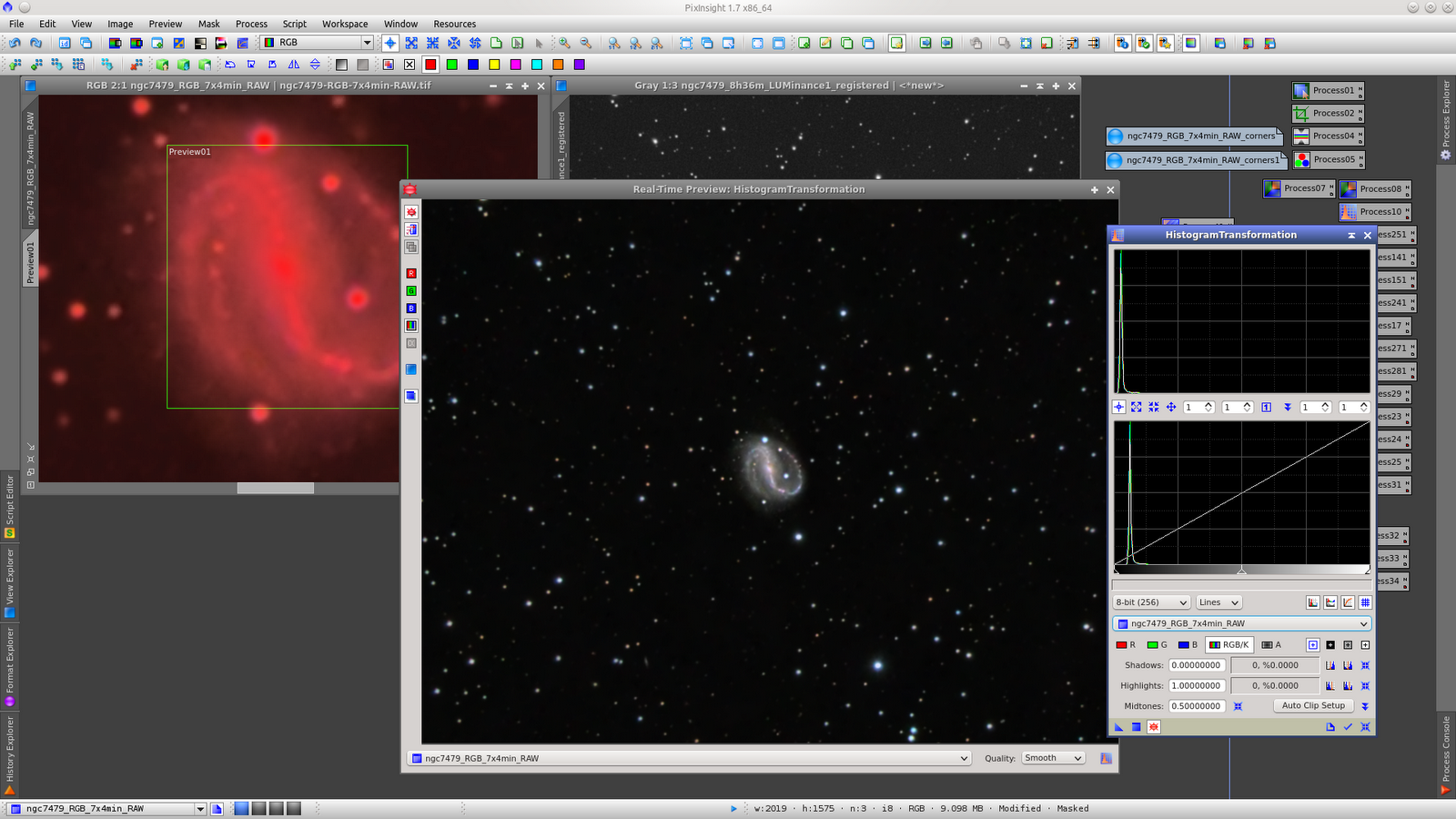Click Process10 workspace icon

[x=1374, y=212]
